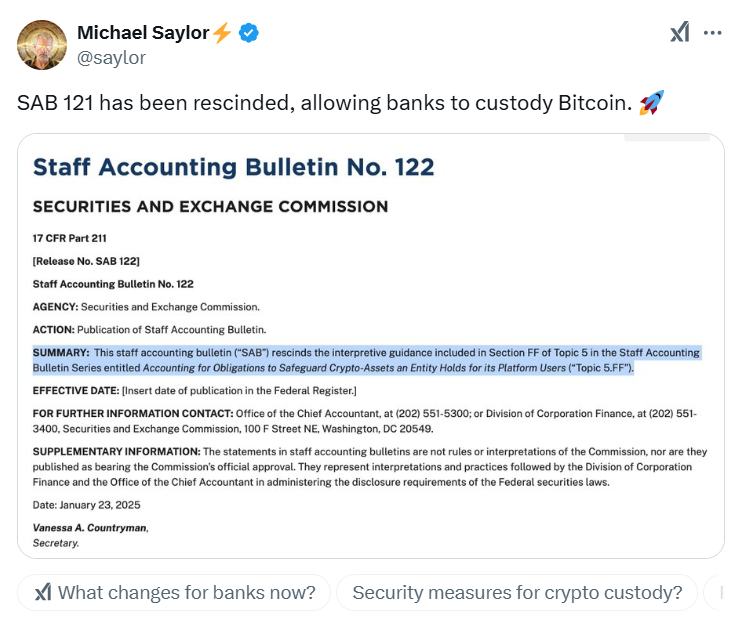The width and height of the screenshot is (730, 621).
Task: Click the blue verified badge
Action: (249, 33)
